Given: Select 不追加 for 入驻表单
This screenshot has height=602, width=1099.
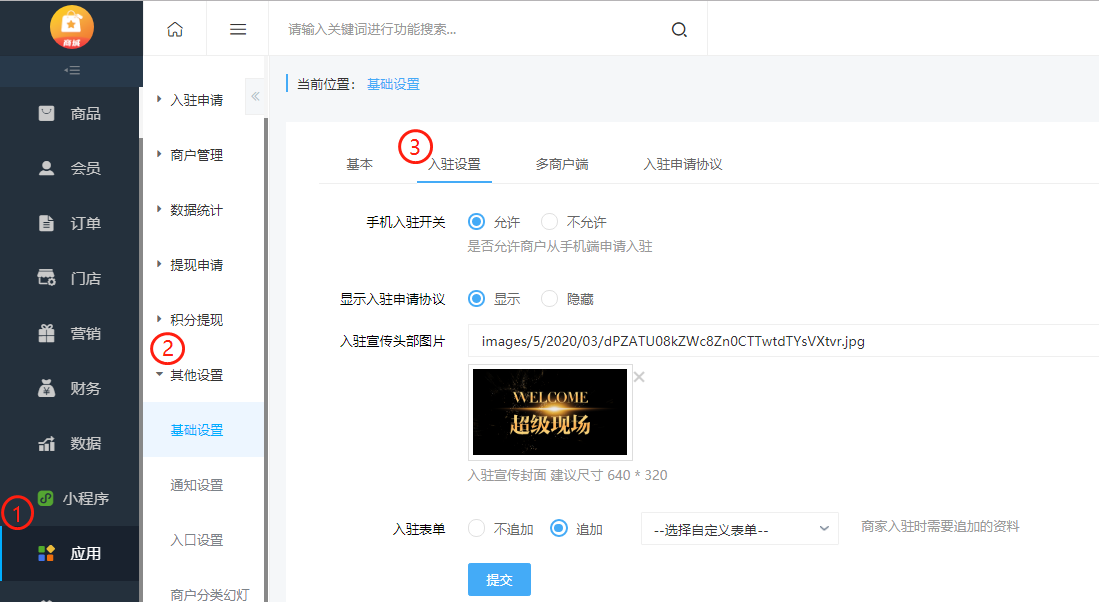Looking at the screenshot, I should tap(476, 528).
